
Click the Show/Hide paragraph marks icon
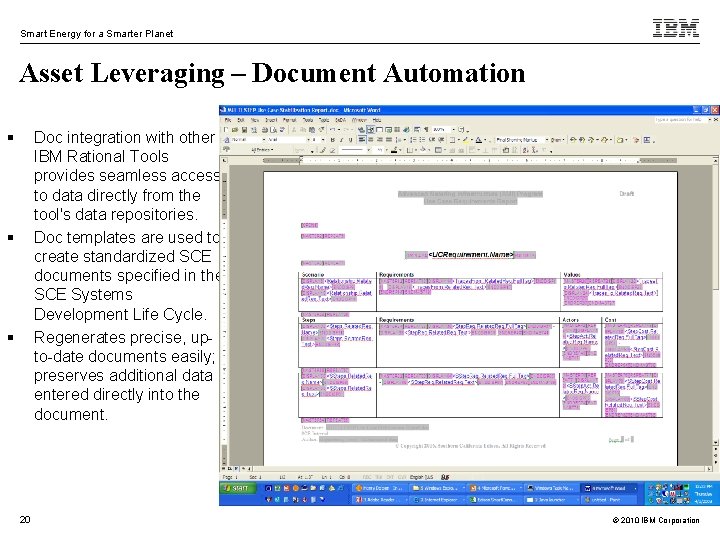[426, 130]
